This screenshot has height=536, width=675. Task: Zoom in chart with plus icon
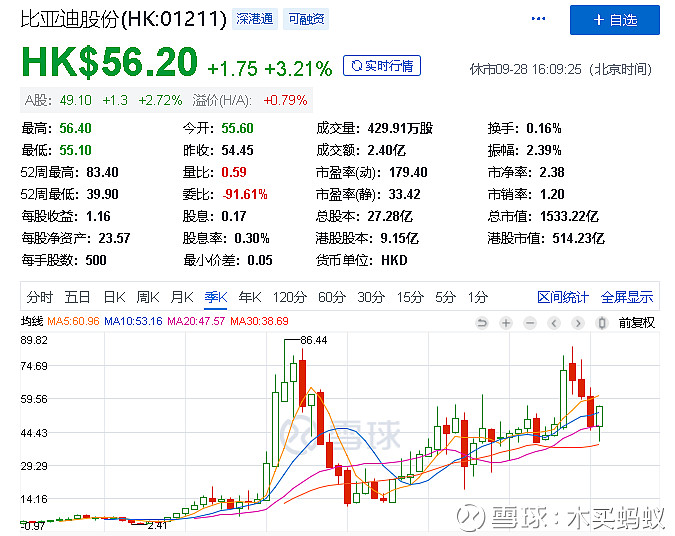[x=506, y=322]
